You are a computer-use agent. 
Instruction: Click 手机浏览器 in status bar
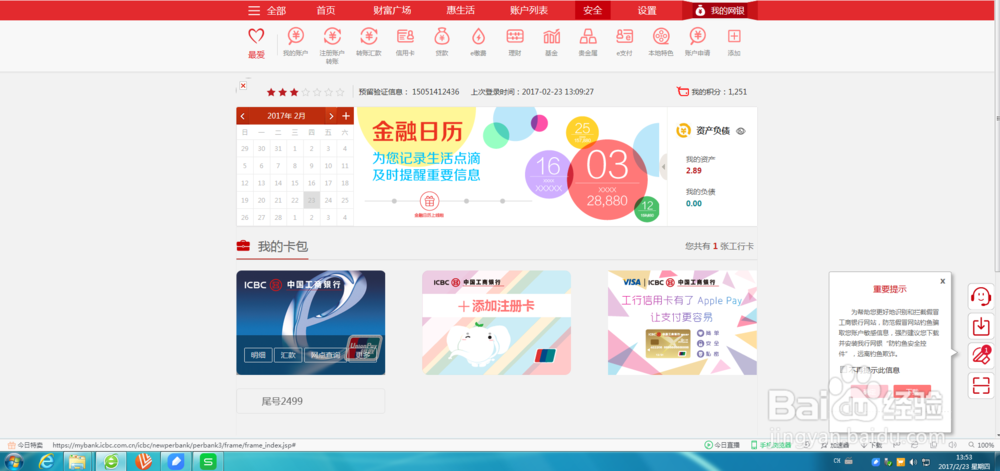click(x=770, y=445)
